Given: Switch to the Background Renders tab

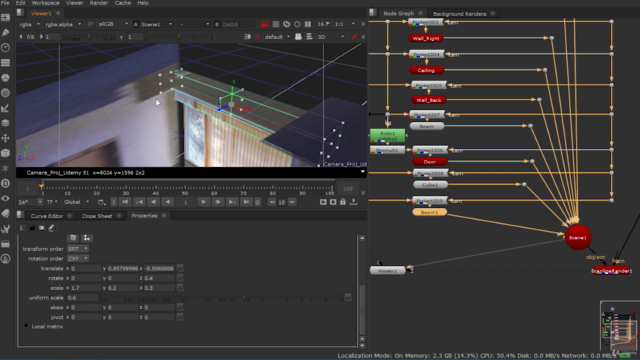Looking at the screenshot, I should click(459, 14).
